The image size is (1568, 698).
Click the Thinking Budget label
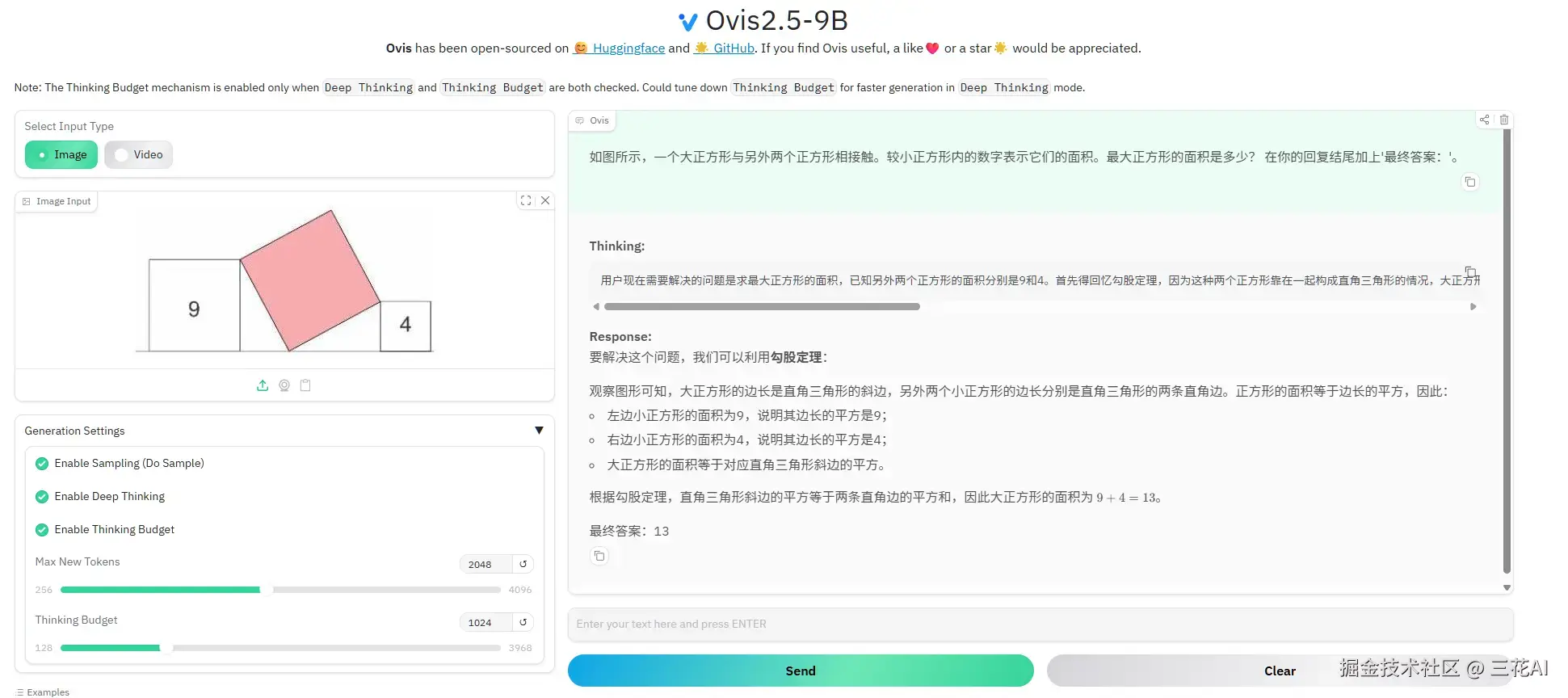(77, 620)
